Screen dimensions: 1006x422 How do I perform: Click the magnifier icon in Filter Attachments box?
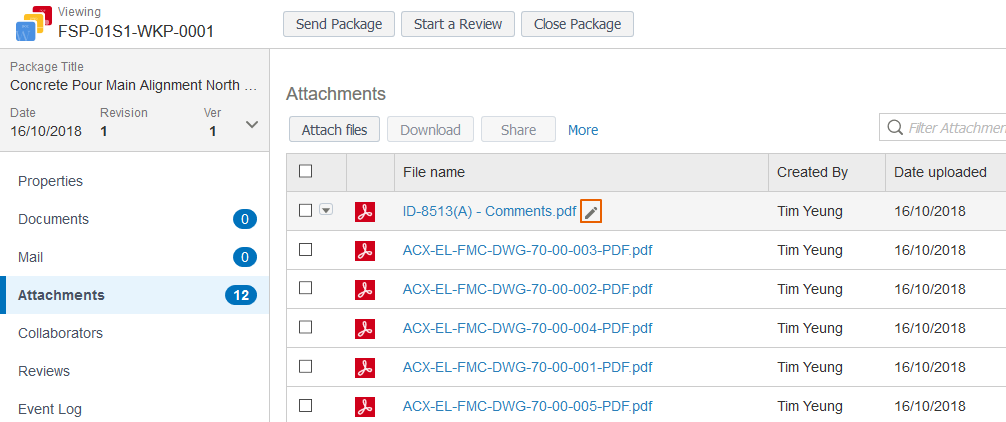point(894,128)
